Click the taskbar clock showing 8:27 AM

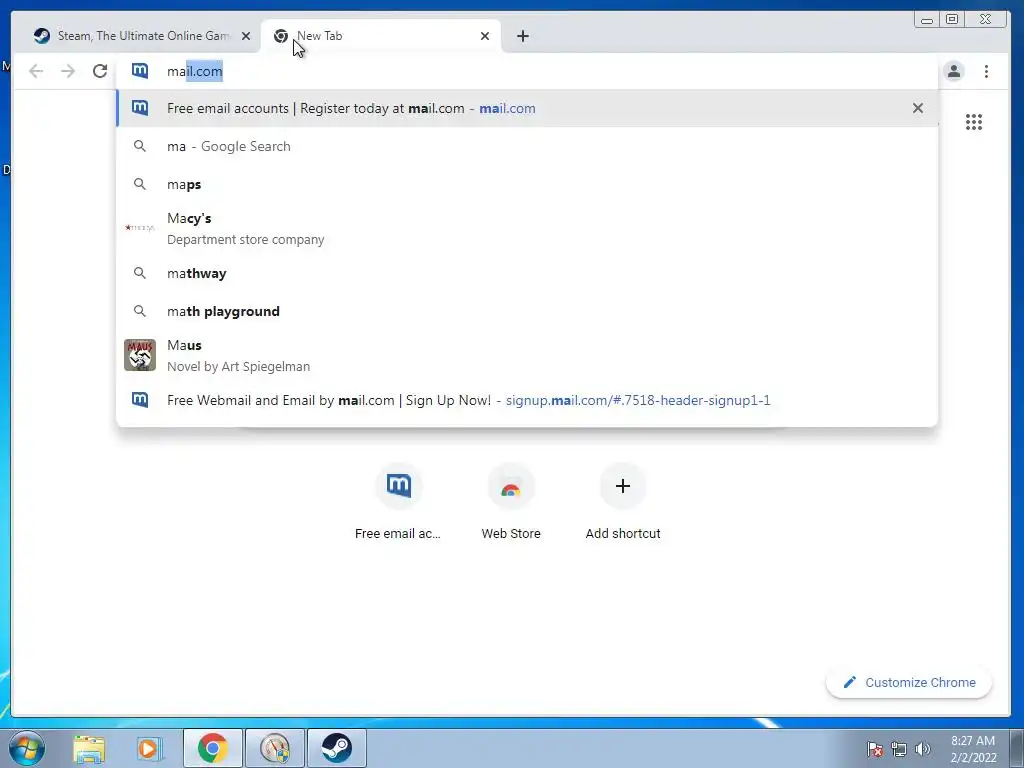(973, 749)
